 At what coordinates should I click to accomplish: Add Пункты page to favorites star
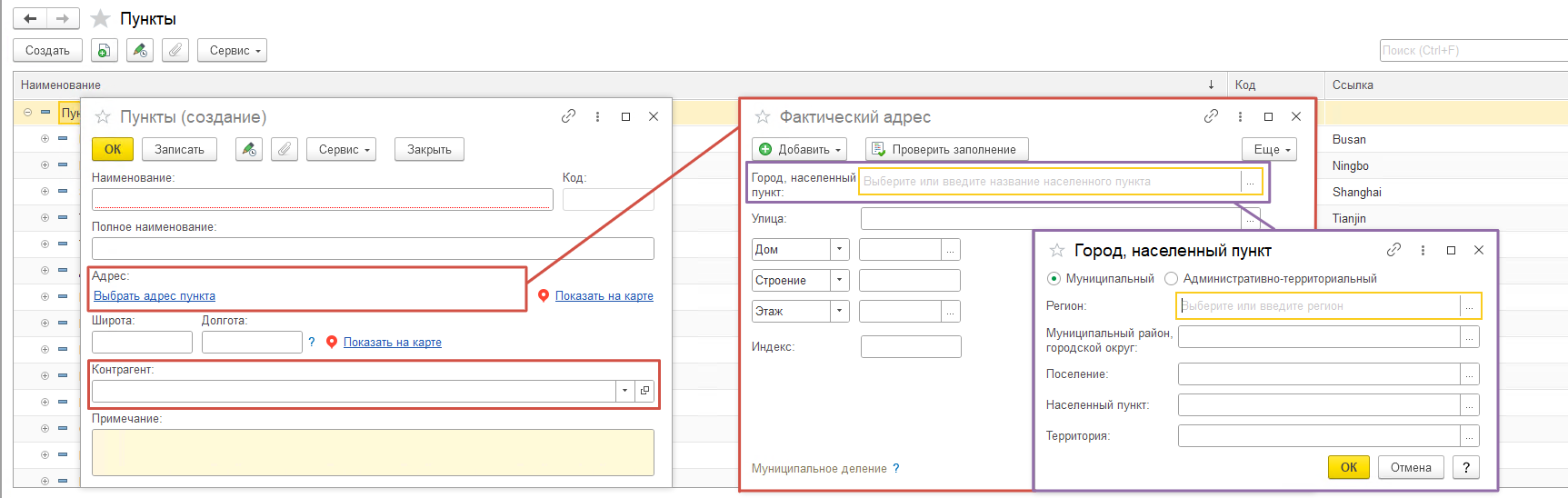pos(101,18)
